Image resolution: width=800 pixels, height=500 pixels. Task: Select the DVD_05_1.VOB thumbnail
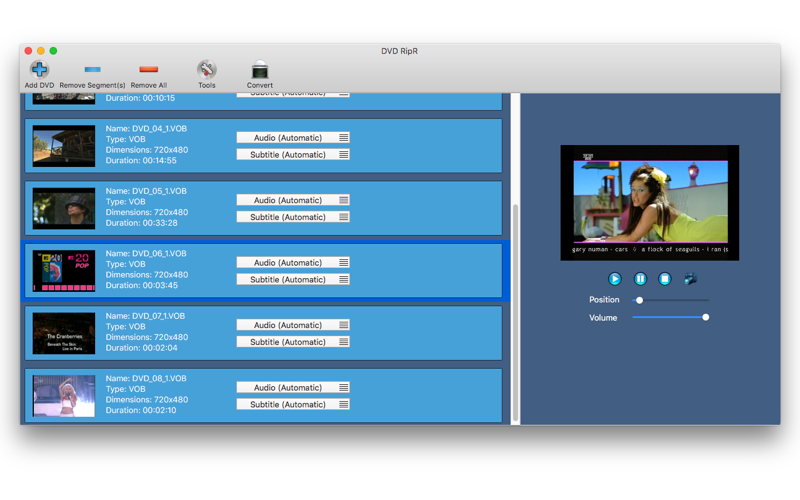pos(64,208)
